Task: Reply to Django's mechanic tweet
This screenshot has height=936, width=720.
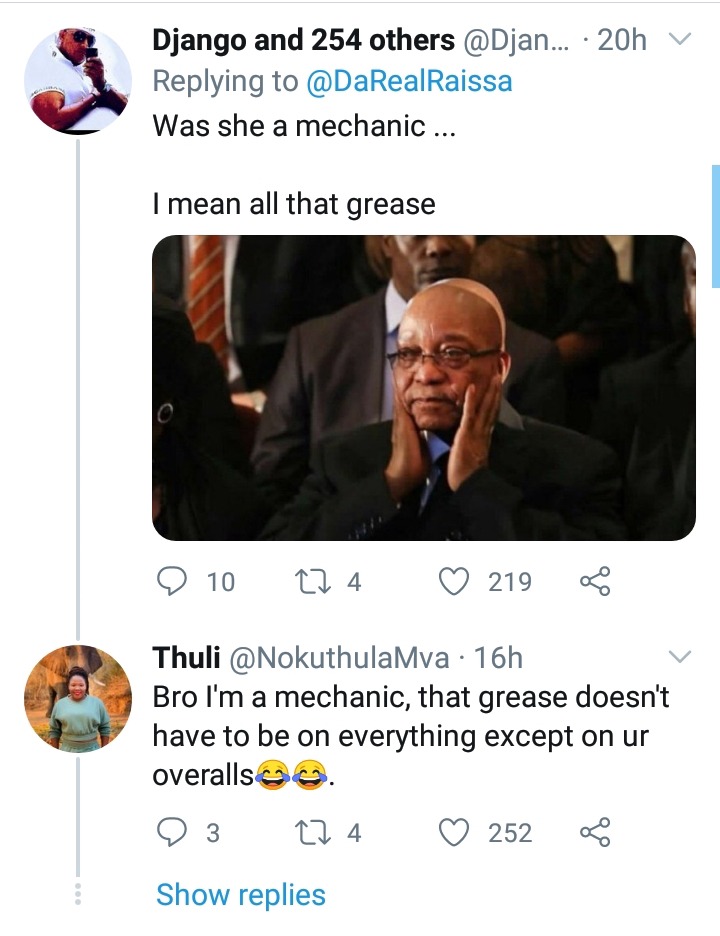Action: 172,581
